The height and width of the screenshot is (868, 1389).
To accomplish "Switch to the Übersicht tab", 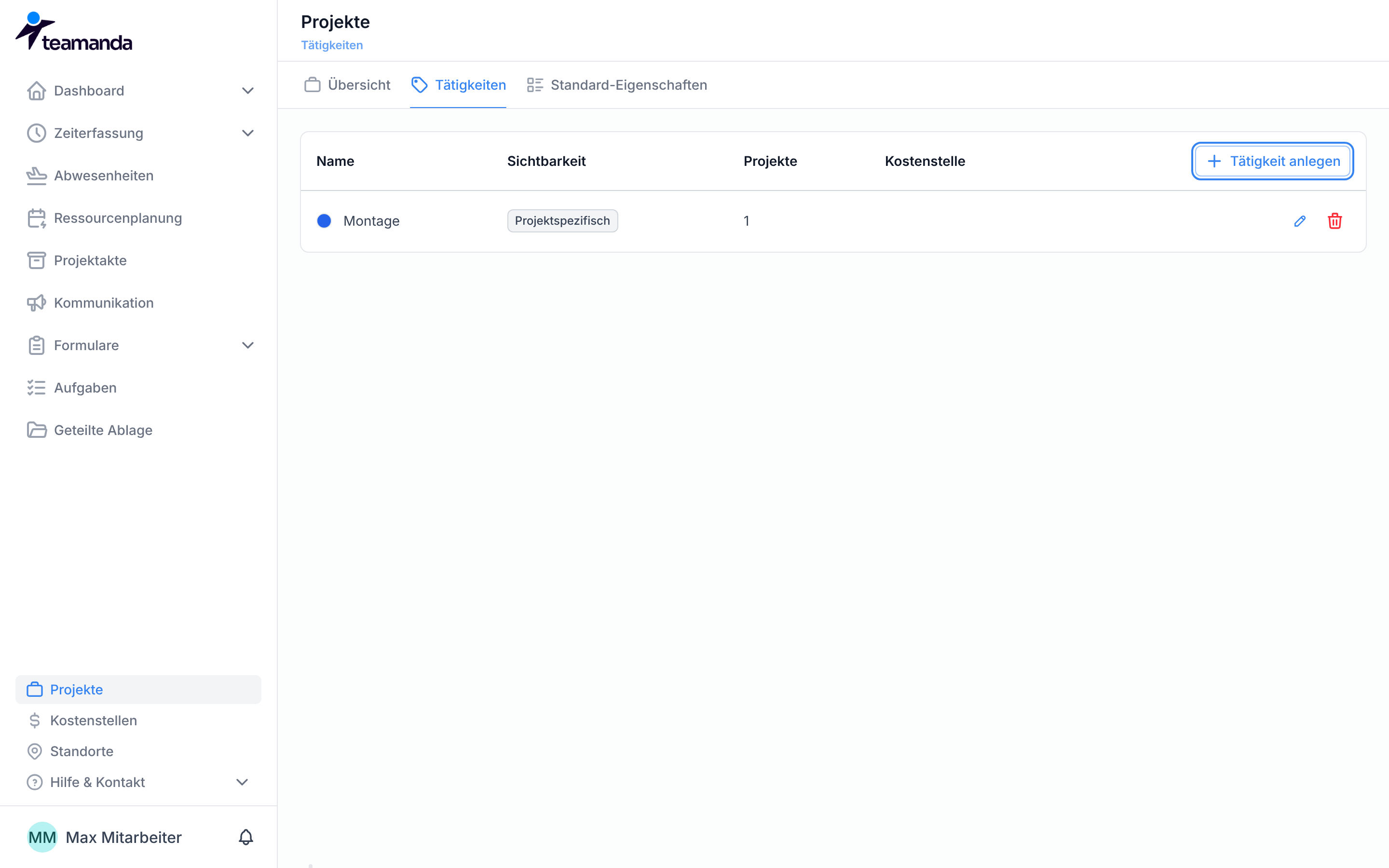I will (x=347, y=85).
